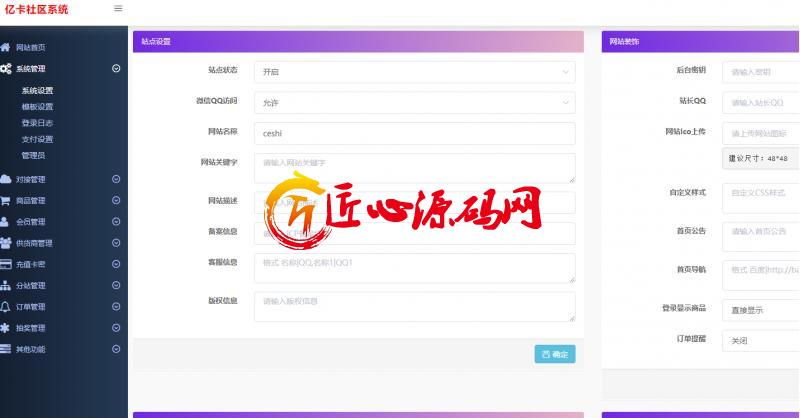
Task: Focus the 站长QQ input field
Action: click(x=761, y=103)
